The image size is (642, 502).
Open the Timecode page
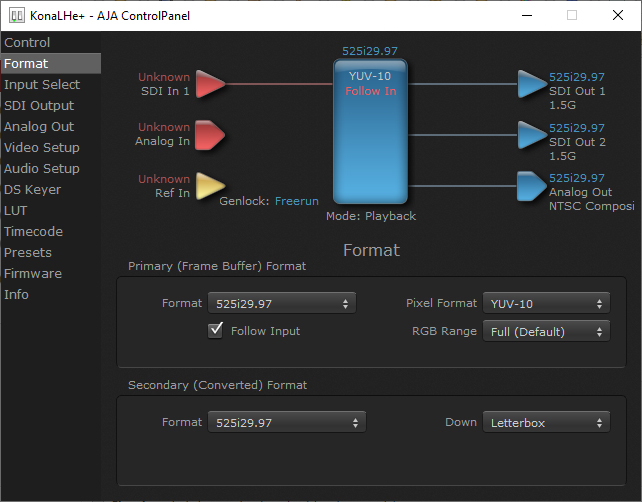tap(51, 231)
